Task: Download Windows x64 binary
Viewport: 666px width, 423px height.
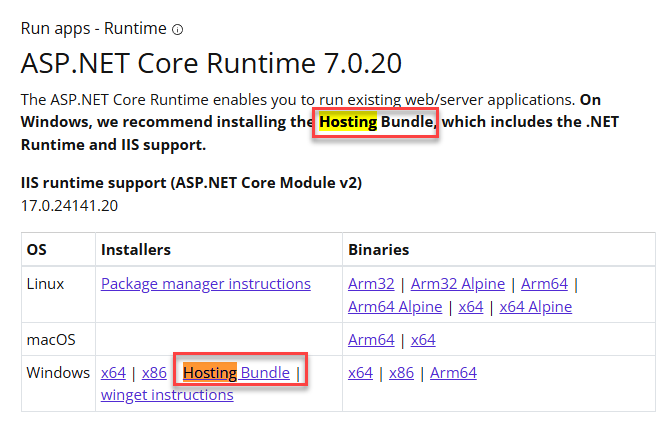Action: pos(360,372)
